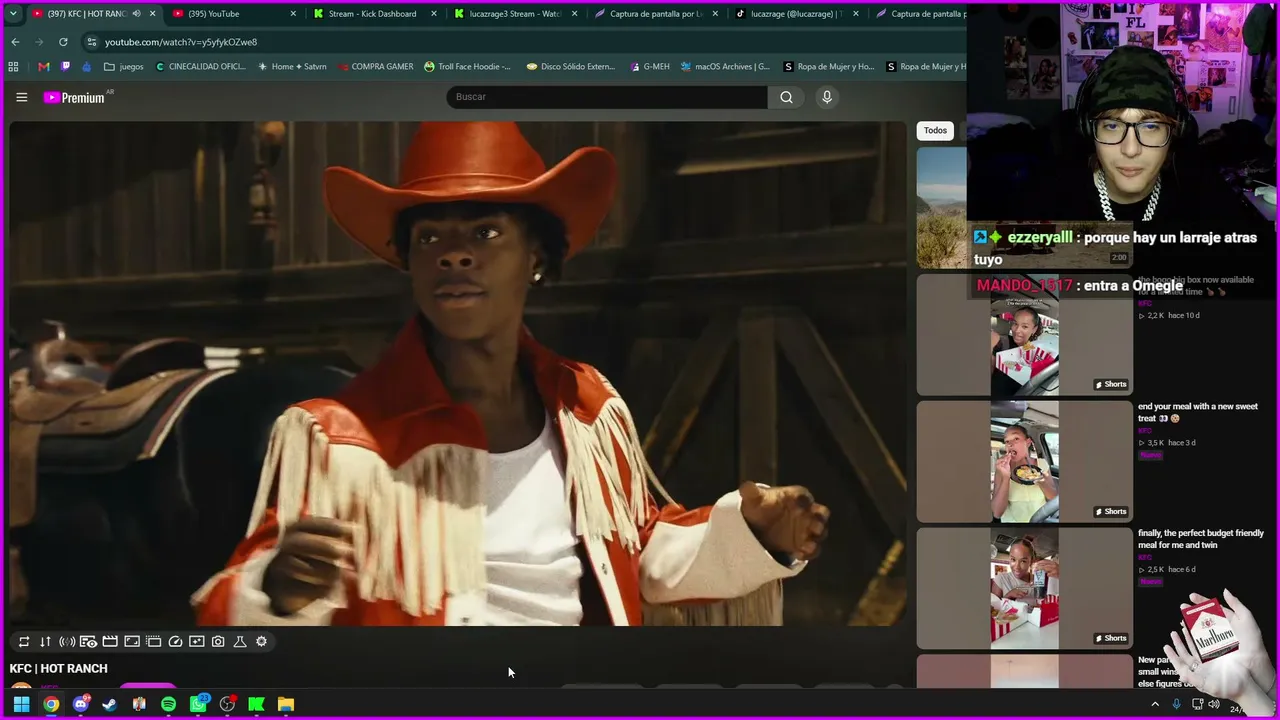This screenshot has width=1280, height=720.
Task: Open Disco Sólido Extern... bookmark
Action: pyautogui.click(x=571, y=67)
